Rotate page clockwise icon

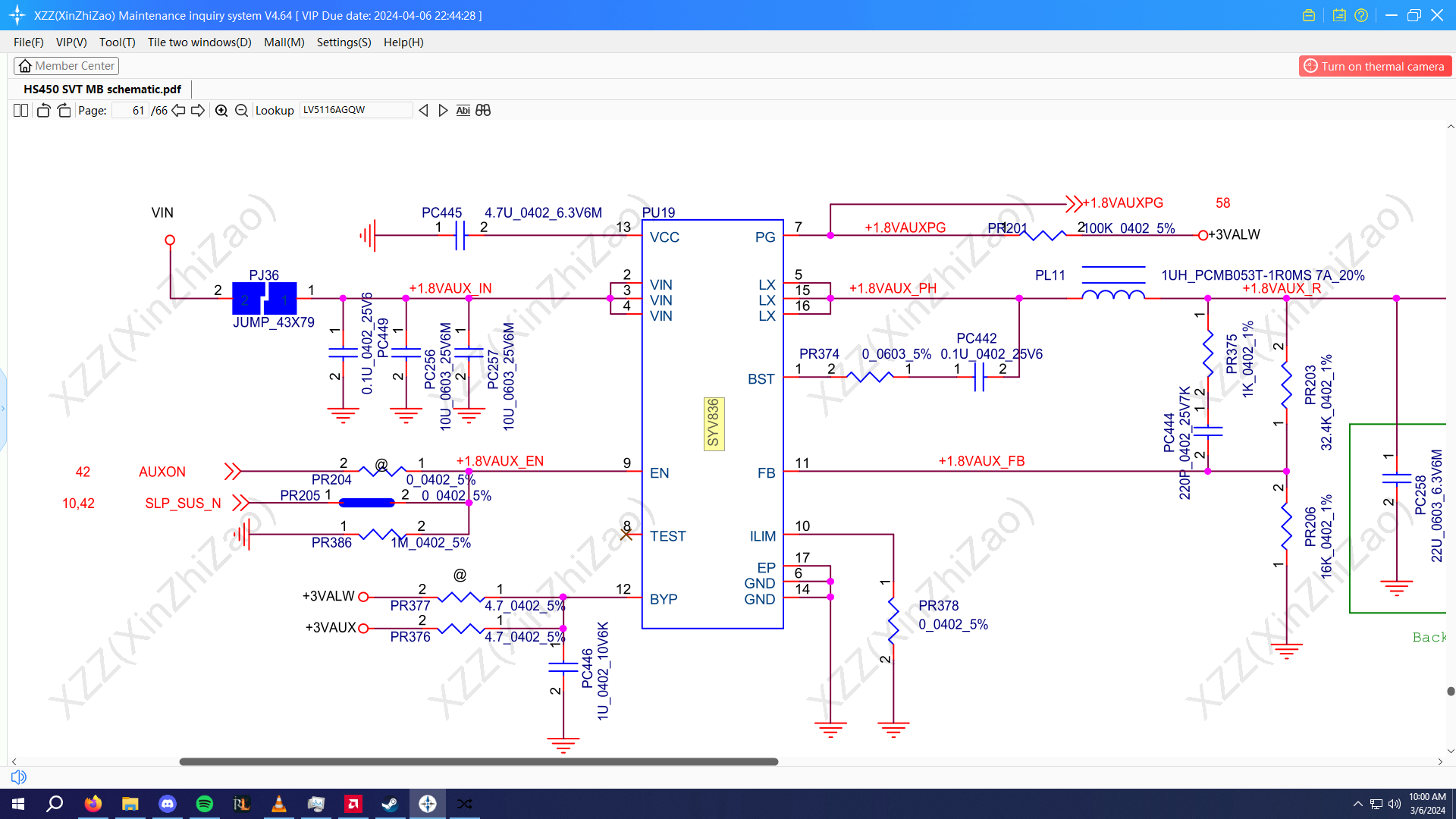(x=64, y=111)
